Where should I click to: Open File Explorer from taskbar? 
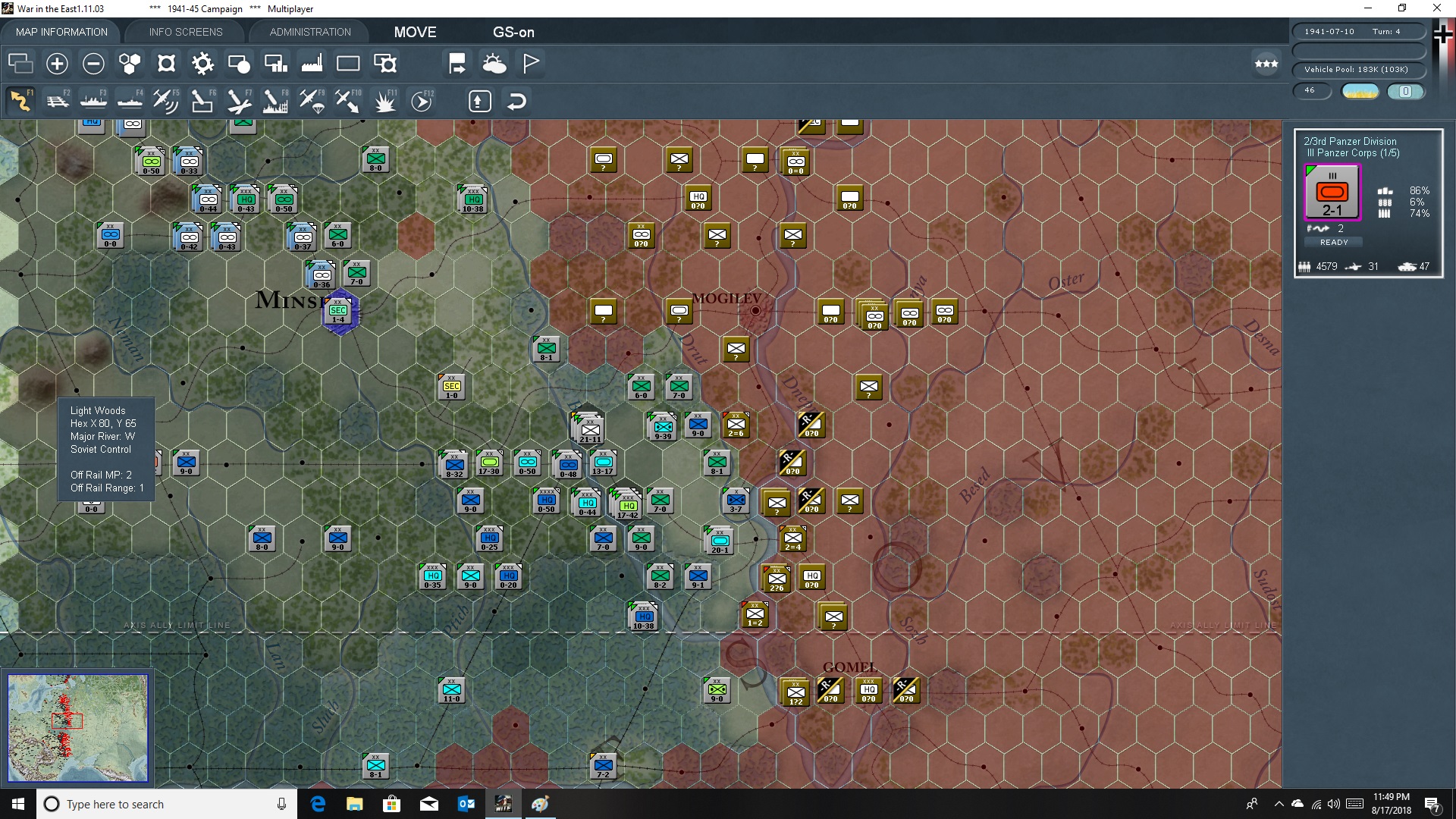point(355,804)
